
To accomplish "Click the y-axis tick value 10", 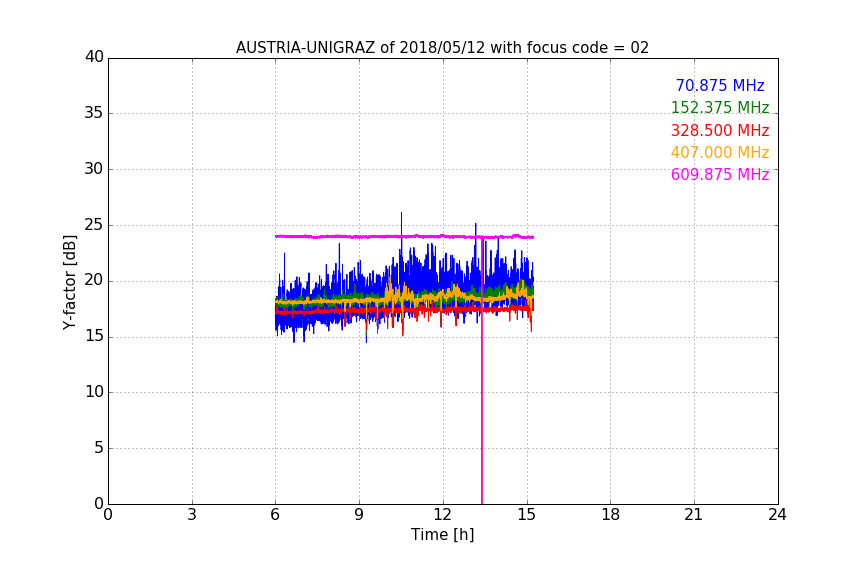I will click(x=94, y=392).
